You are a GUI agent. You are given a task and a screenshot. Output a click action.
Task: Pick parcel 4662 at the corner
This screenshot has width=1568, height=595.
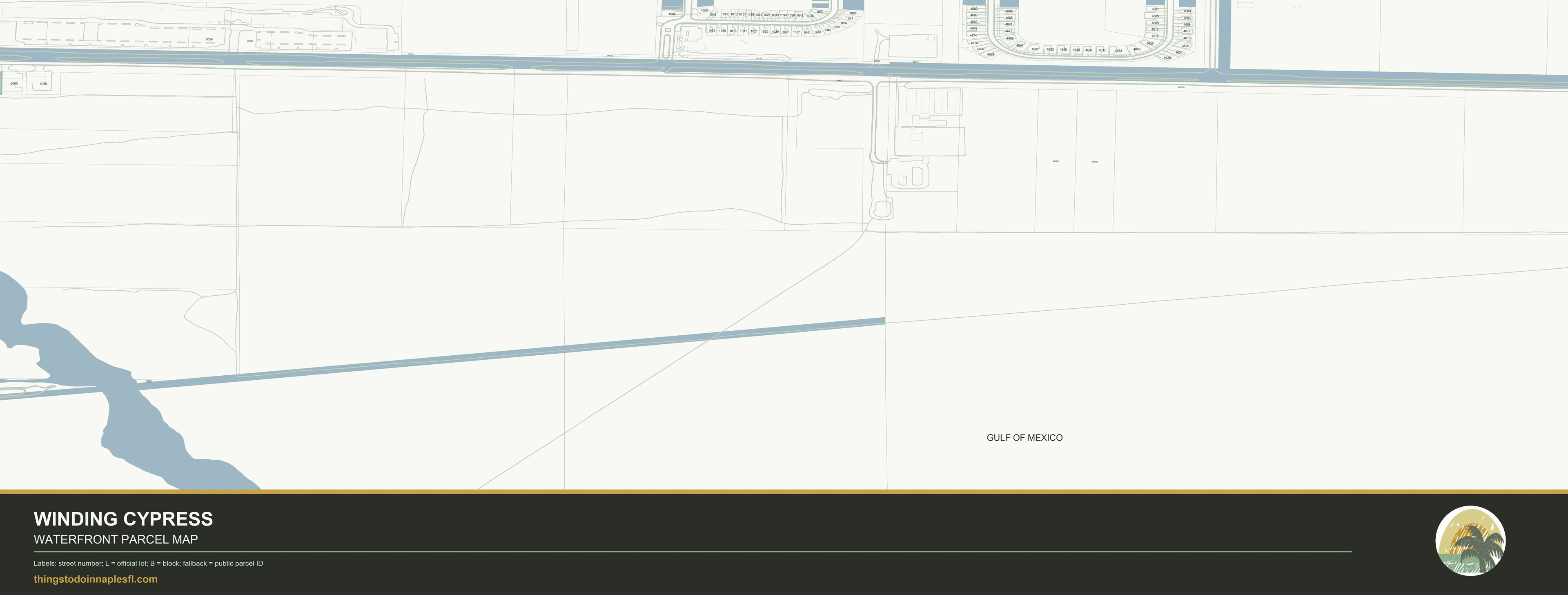pyautogui.click(x=991, y=54)
